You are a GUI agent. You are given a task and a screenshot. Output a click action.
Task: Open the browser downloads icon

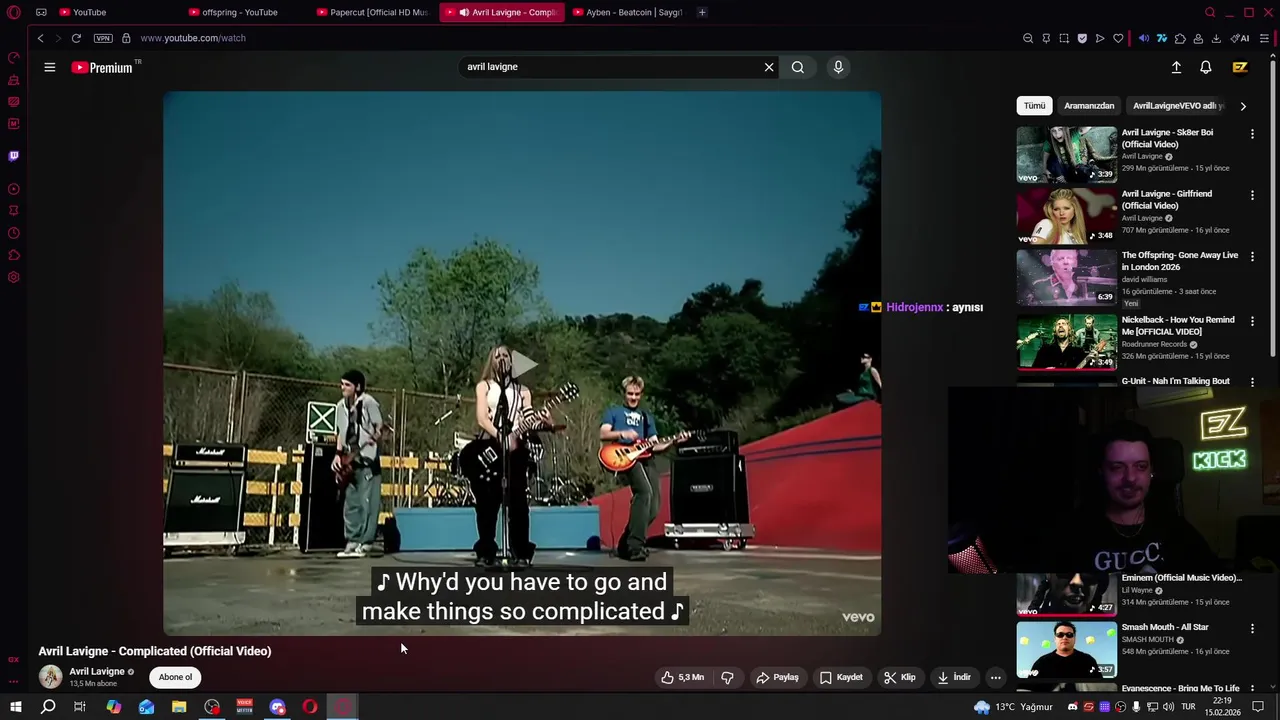click(x=1216, y=38)
